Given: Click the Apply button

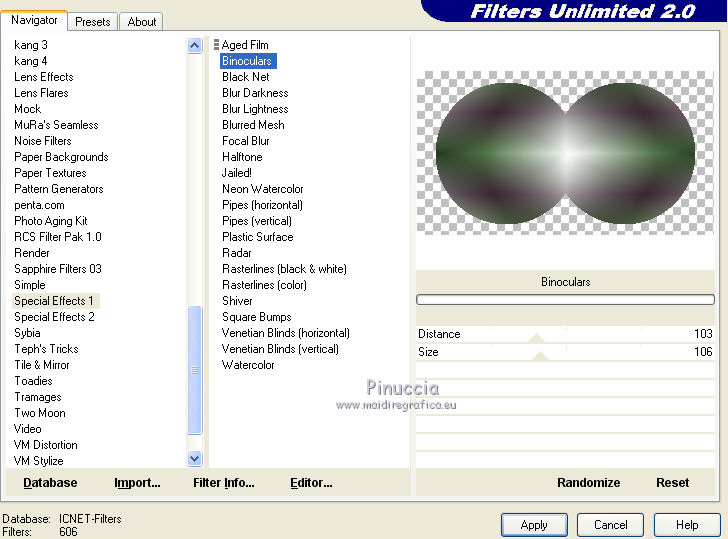Looking at the screenshot, I should 534,525.
